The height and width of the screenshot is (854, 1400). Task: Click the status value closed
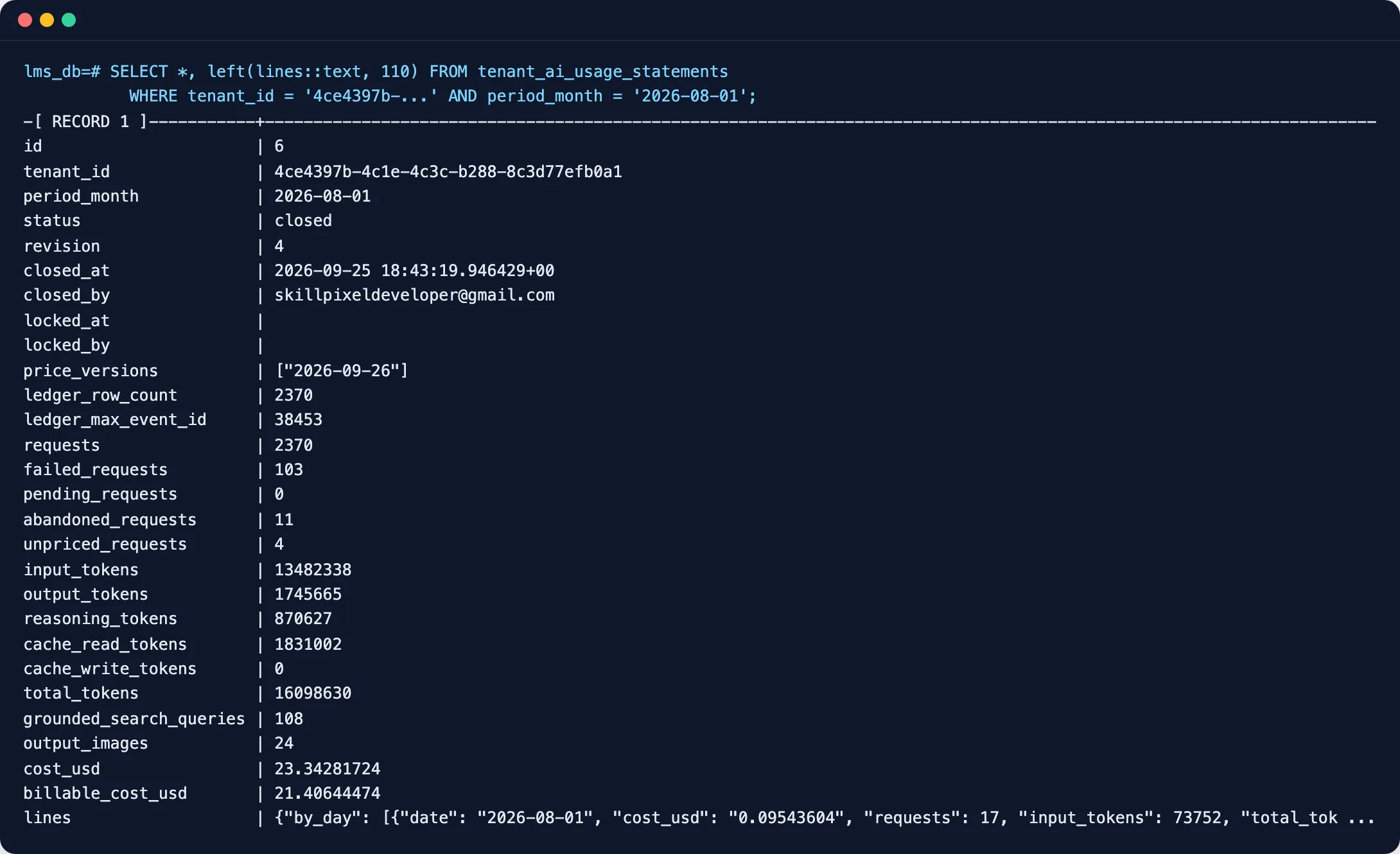[x=303, y=220]
